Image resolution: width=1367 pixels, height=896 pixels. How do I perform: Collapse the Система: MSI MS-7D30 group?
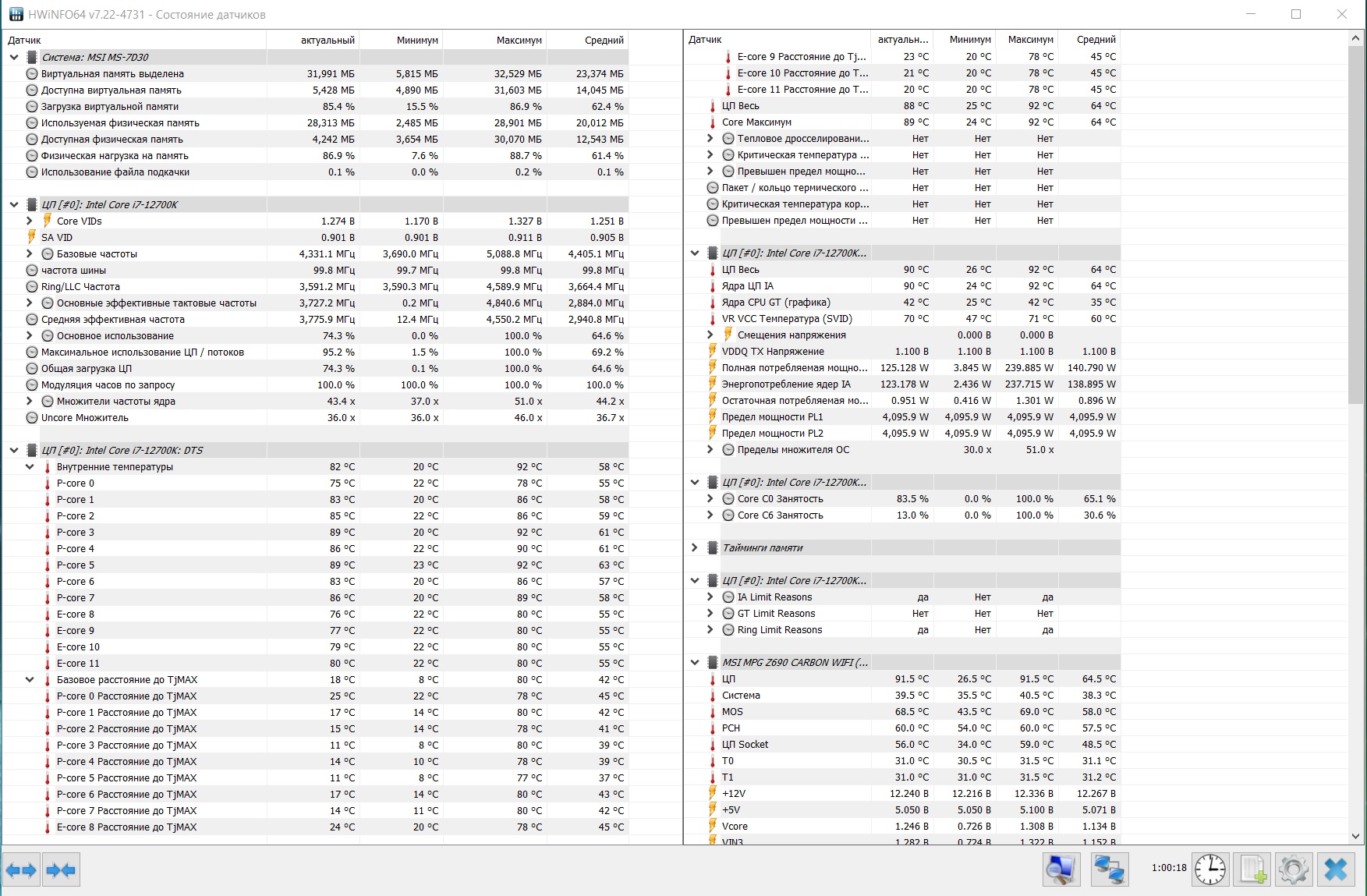click(x=14, y=57)
